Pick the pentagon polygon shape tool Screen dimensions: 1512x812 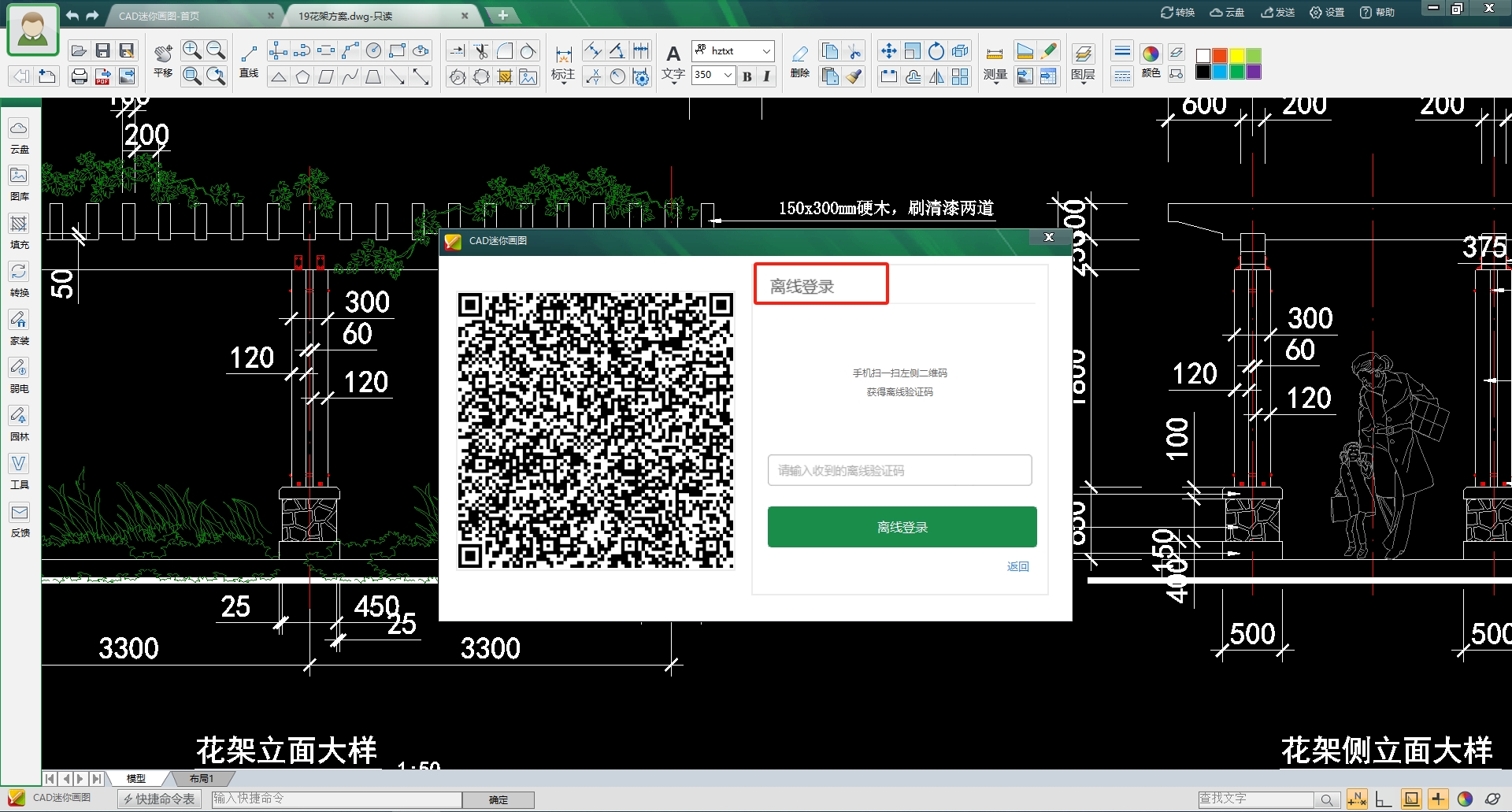pyautogui.click(x=302, y=76)
